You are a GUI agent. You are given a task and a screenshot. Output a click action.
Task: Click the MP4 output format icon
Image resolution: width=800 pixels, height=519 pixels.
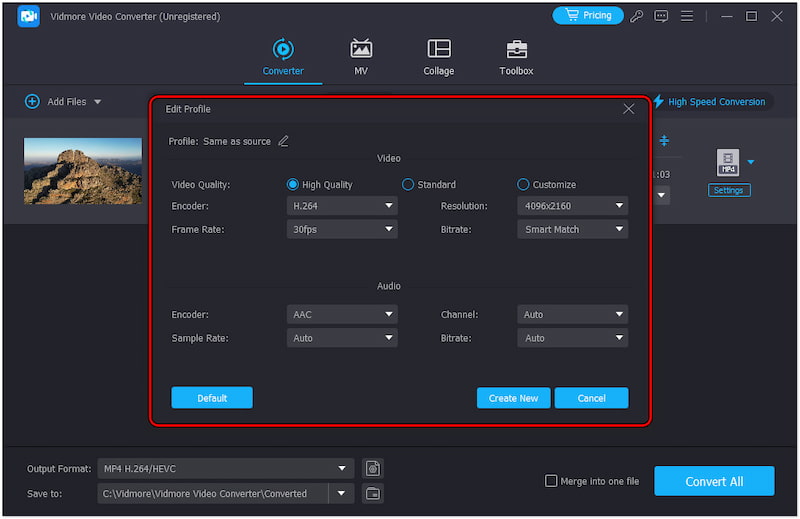[x=728, y=163]
